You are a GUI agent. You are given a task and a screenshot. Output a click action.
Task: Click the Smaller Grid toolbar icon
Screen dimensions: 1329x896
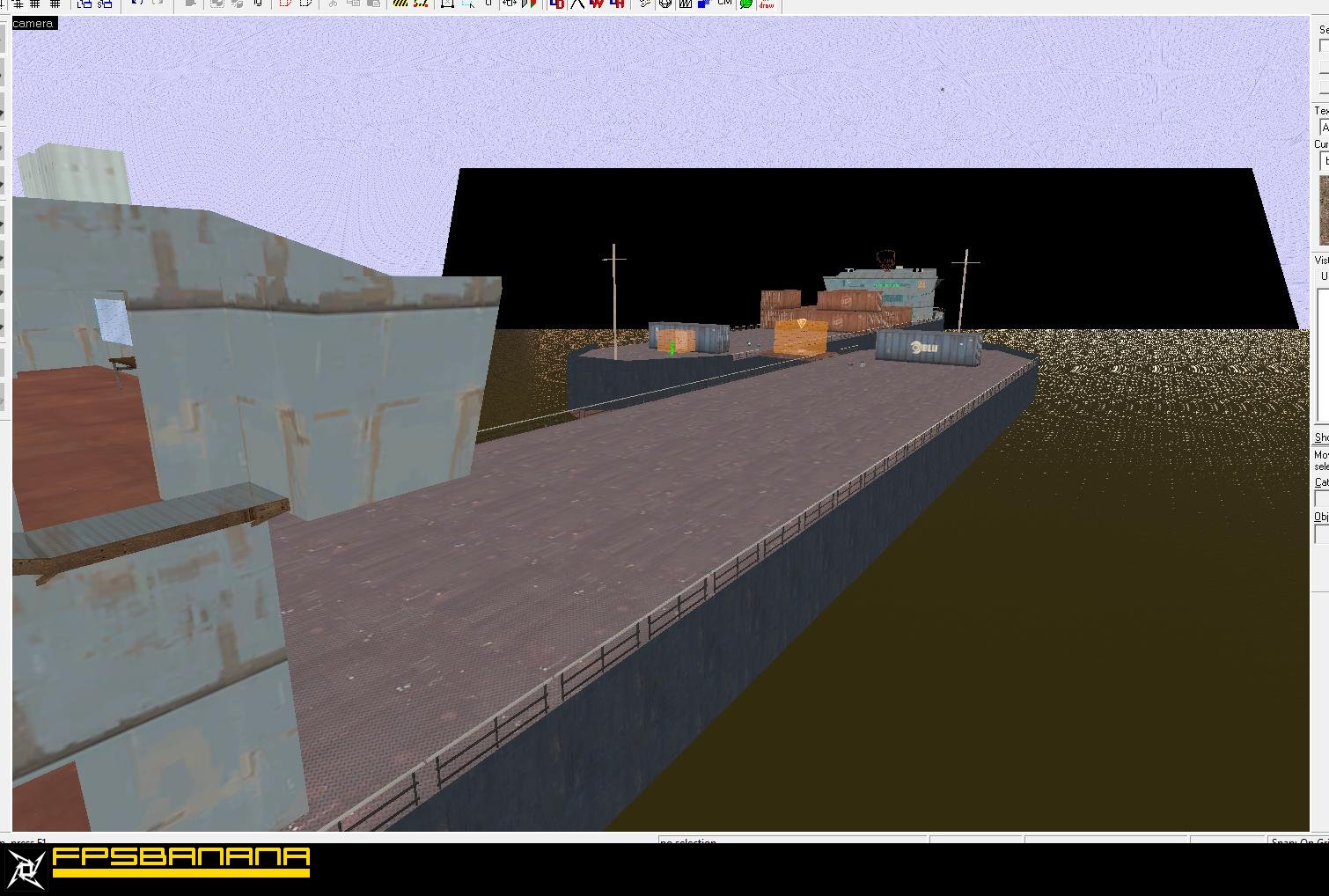(33, 4)
